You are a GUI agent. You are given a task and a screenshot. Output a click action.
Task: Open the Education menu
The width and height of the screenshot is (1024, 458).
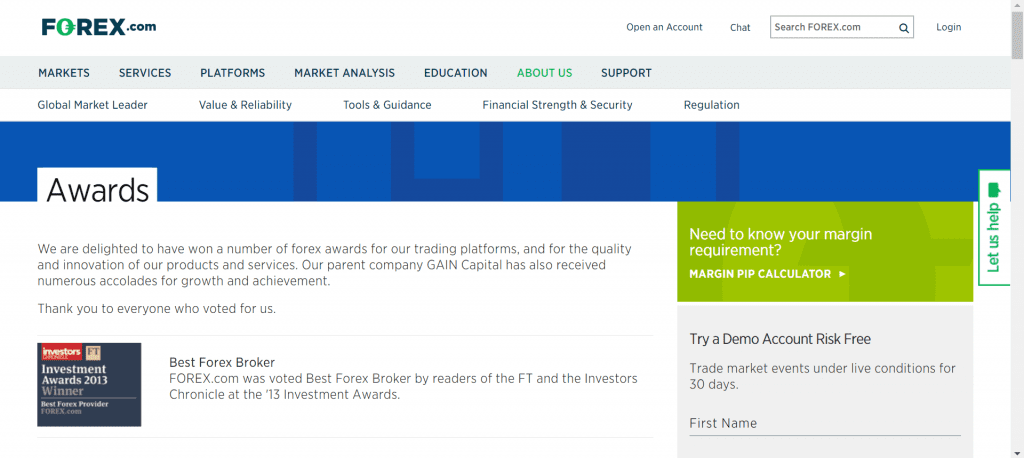455,73
